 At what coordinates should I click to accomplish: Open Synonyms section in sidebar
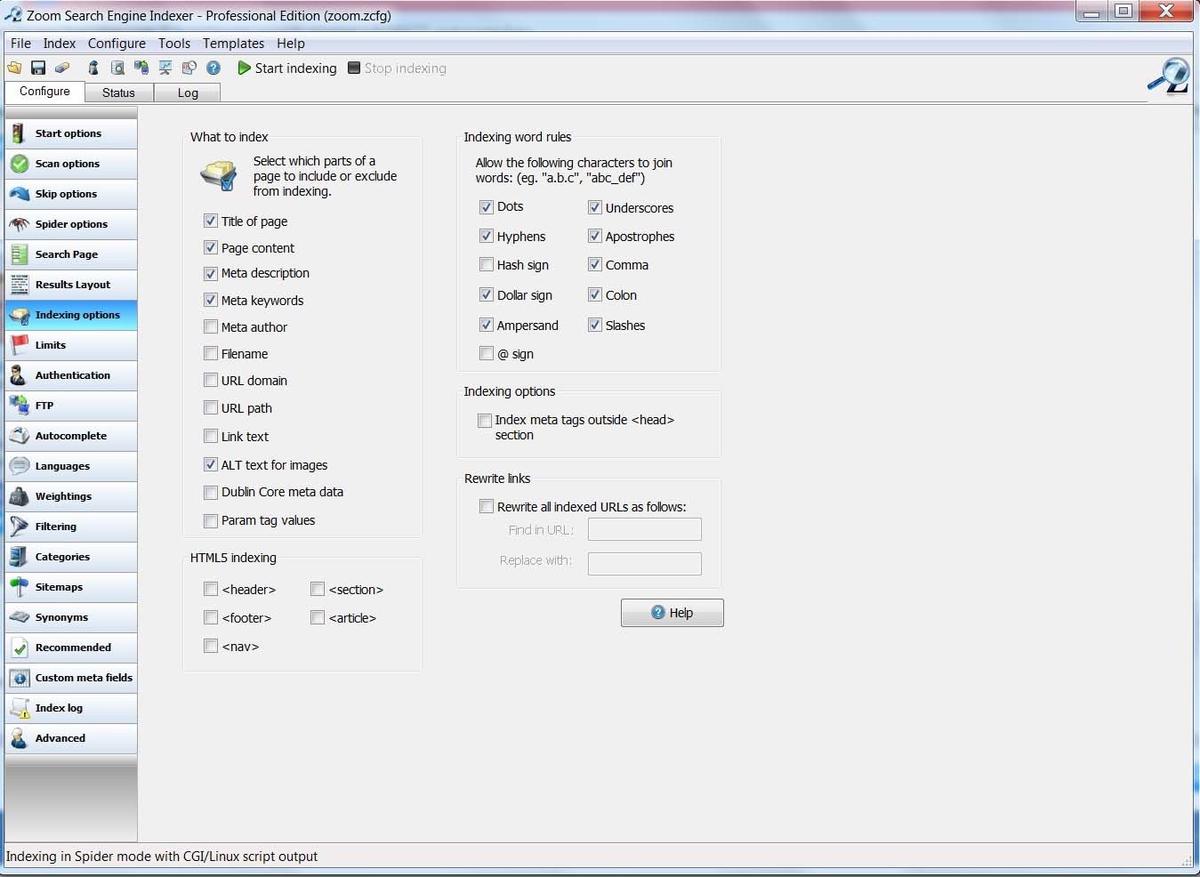tap(71, 617)
